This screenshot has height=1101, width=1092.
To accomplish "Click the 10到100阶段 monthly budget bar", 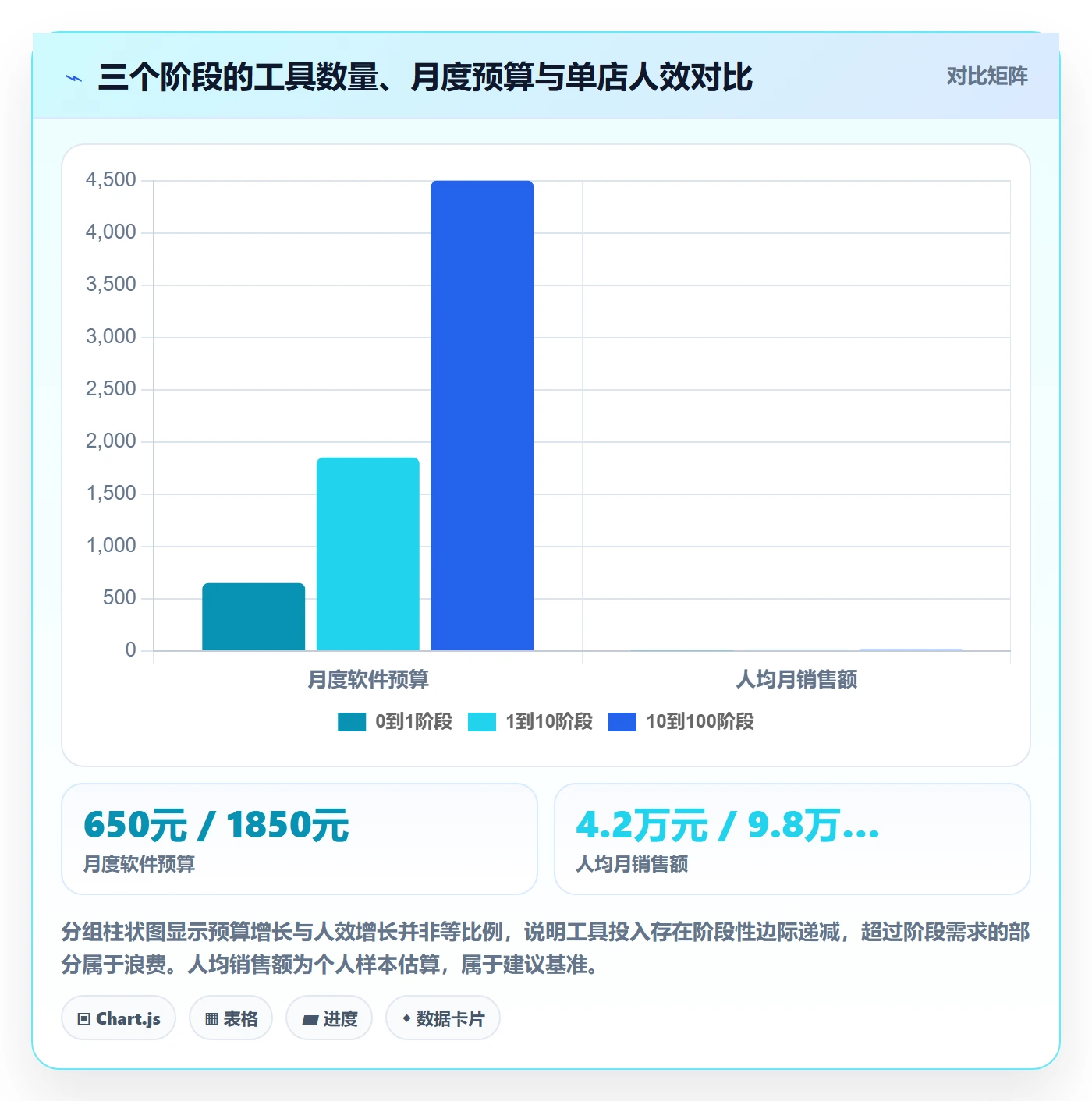I will [x=482, y=416].
